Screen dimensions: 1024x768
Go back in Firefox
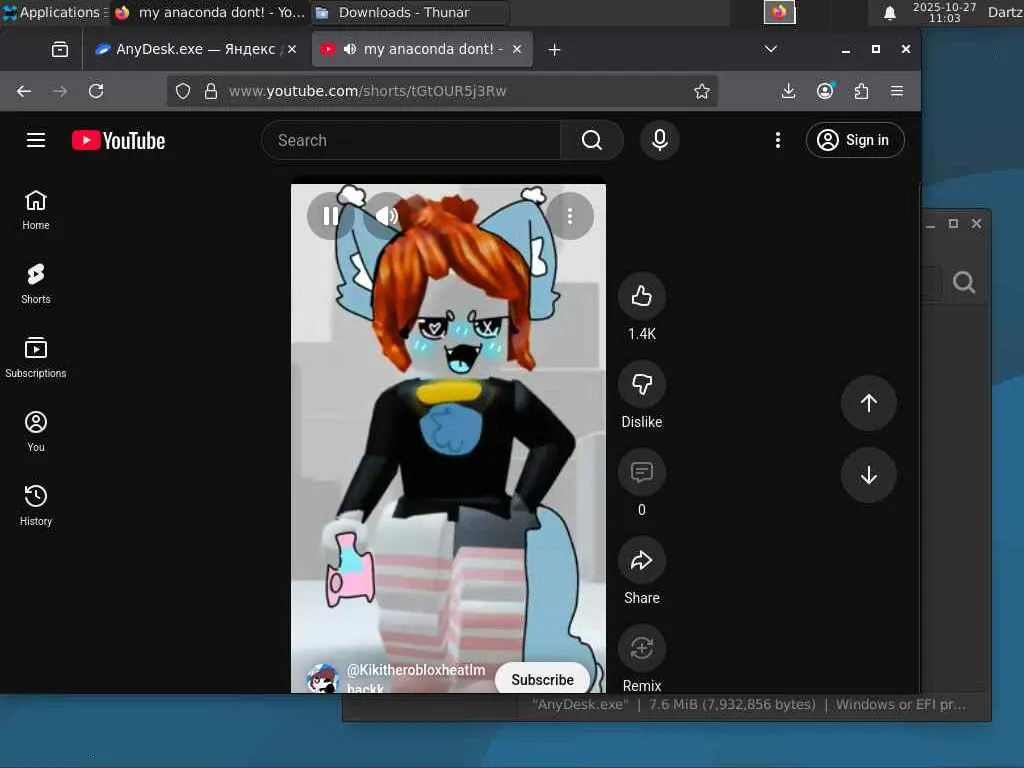point(24,91)
